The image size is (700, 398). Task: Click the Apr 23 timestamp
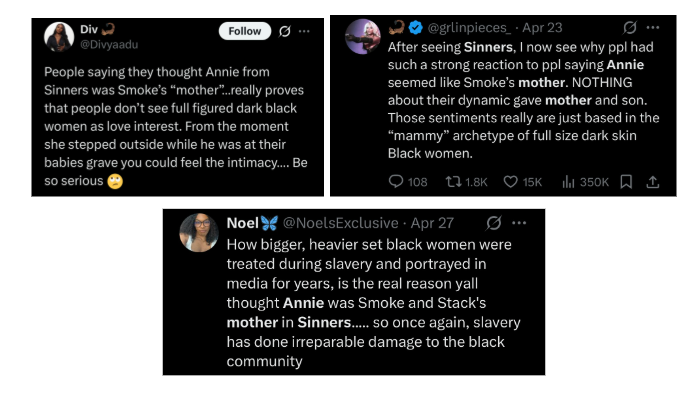point(542,28)
